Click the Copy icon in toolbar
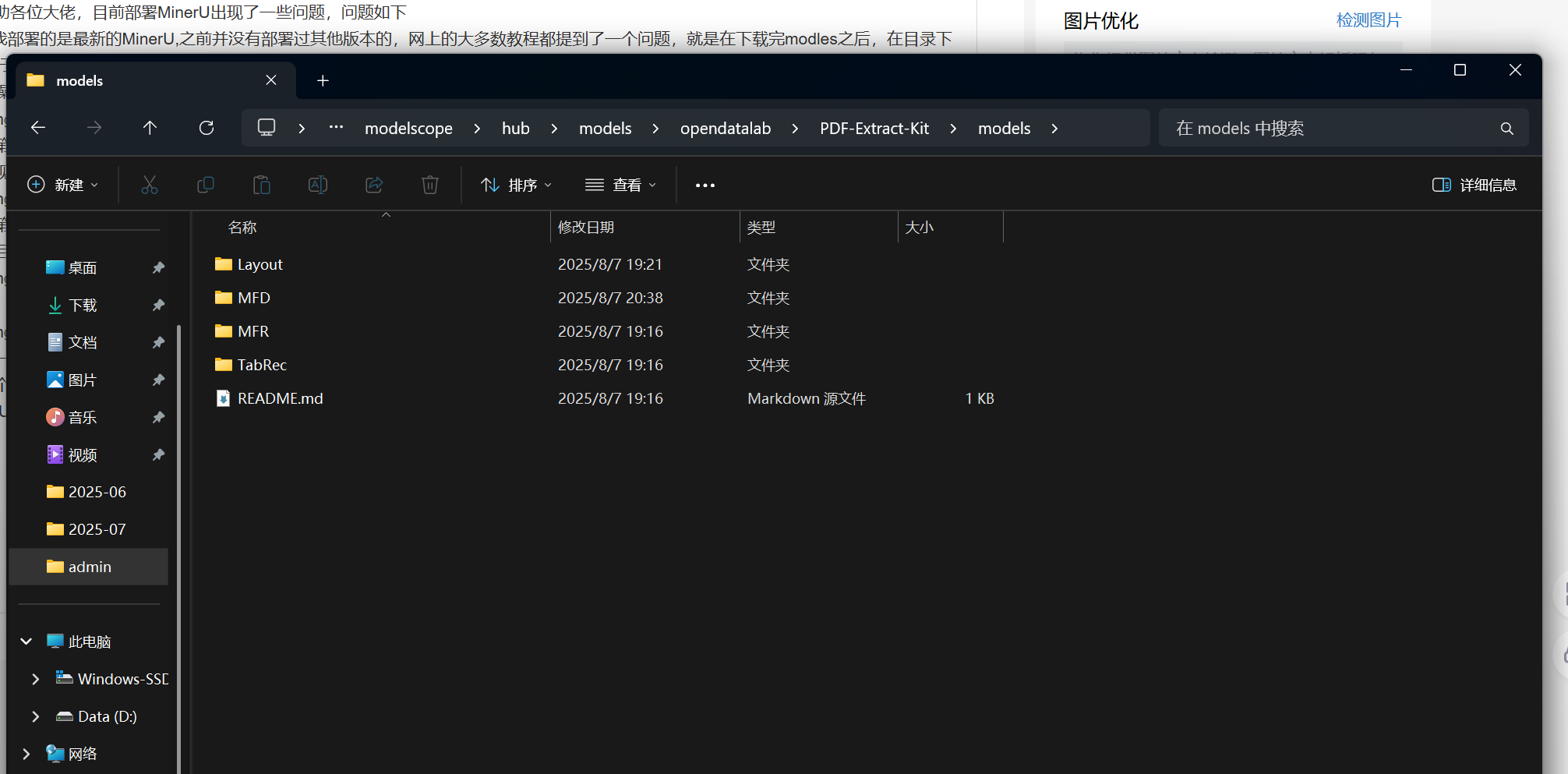The height and width of the screenshot is (774, 1568). coord(206,185)
